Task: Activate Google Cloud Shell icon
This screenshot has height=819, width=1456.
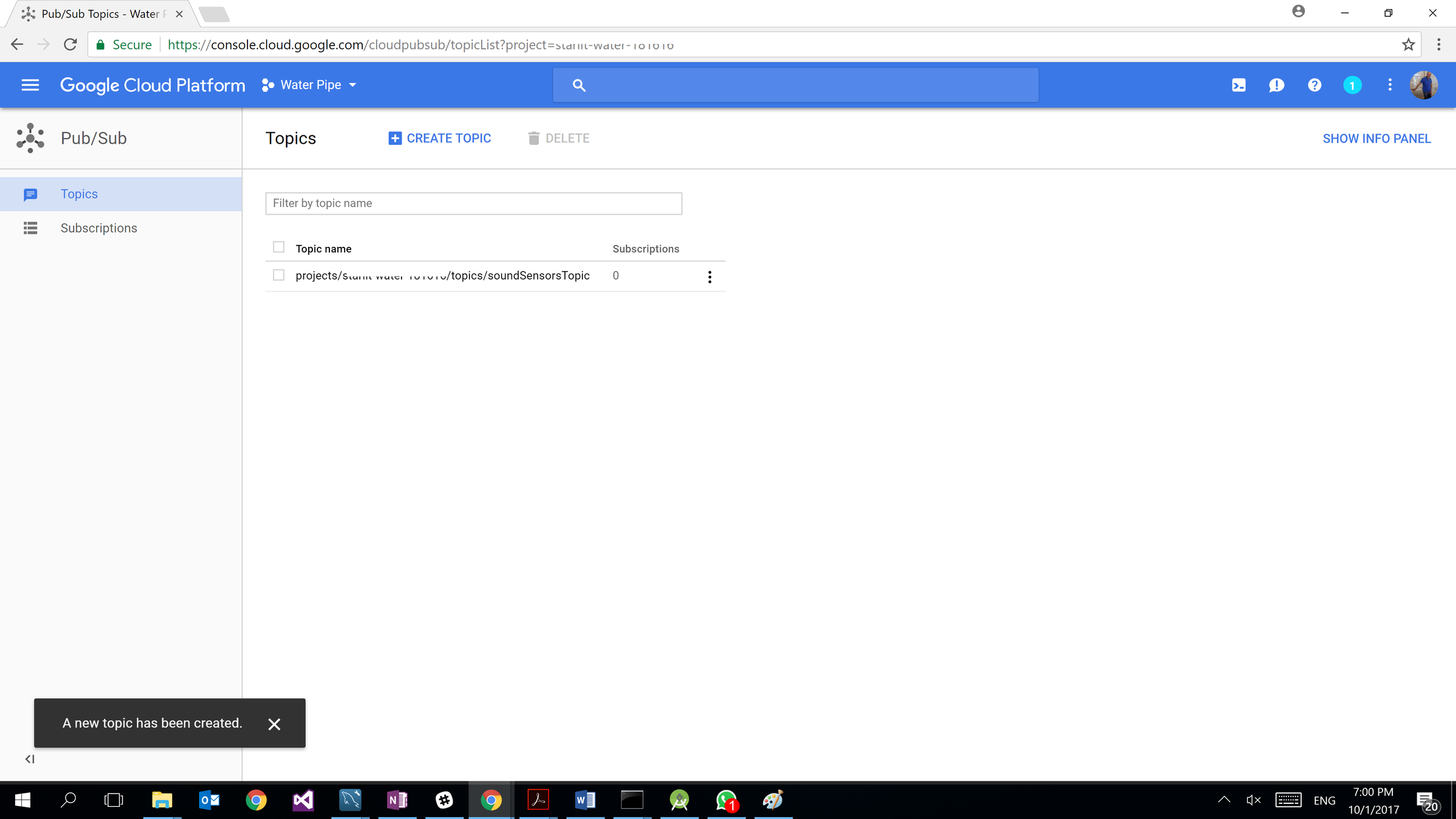Action: 1238,85
